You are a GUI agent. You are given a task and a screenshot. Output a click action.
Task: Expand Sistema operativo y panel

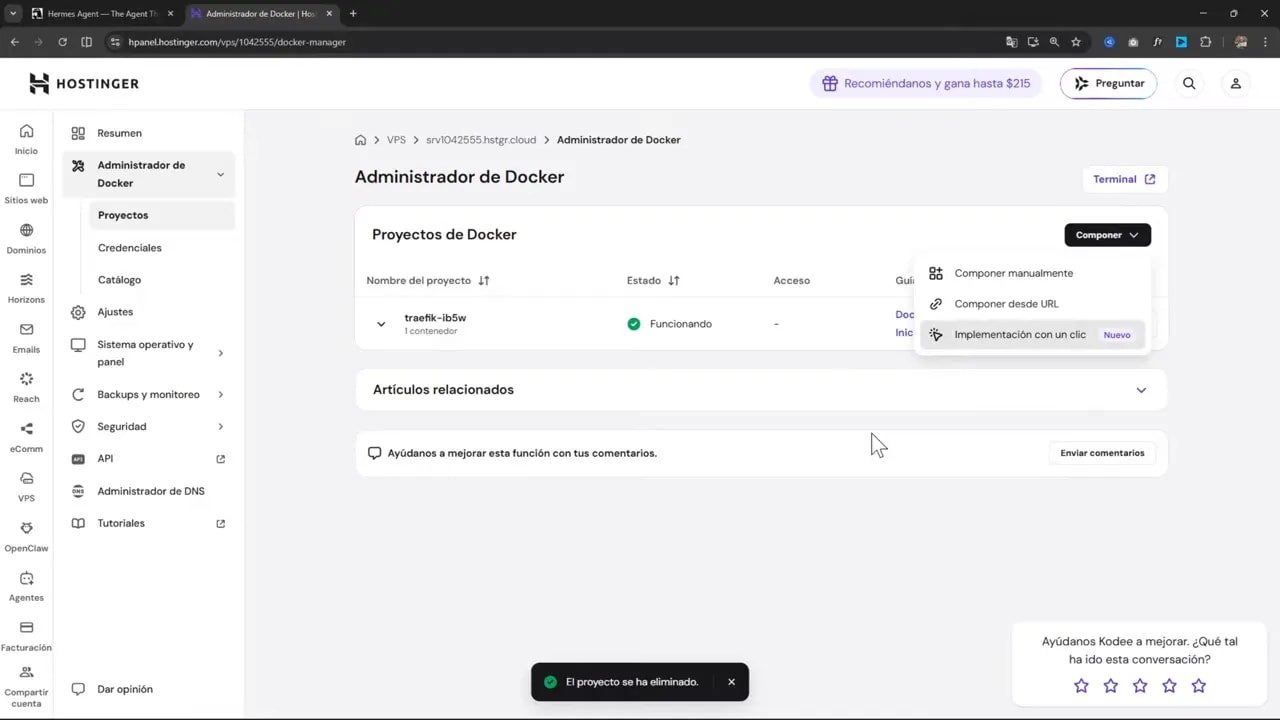click(x=221, y=353)
